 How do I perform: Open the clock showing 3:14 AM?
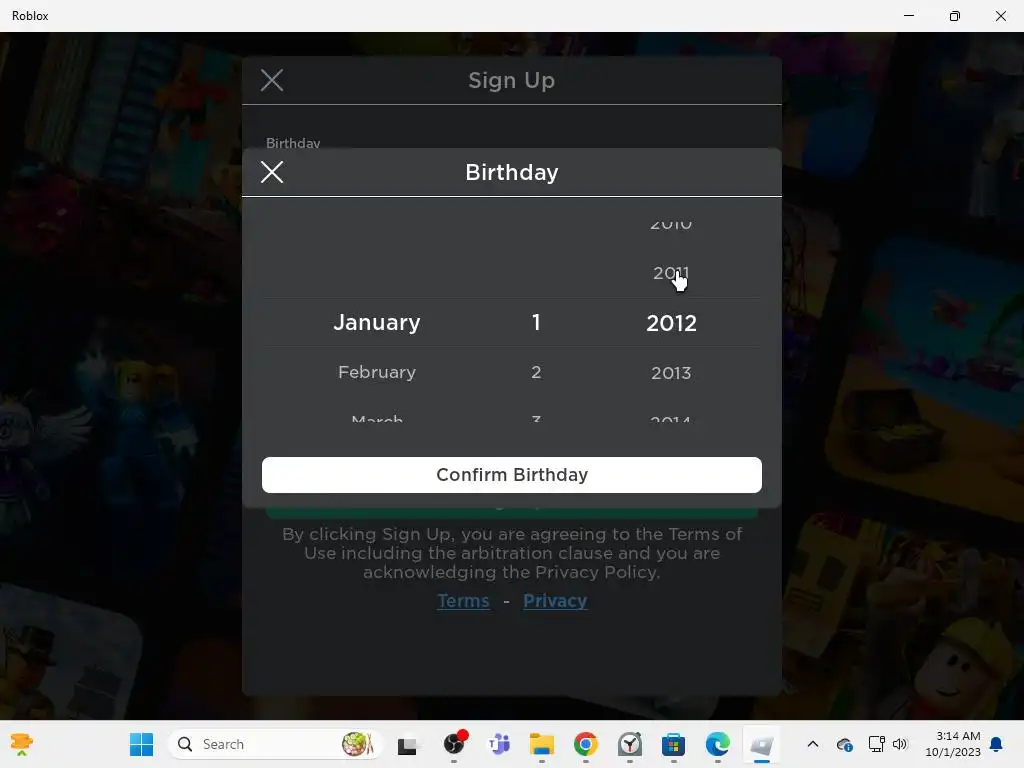(x=953, y=744)
